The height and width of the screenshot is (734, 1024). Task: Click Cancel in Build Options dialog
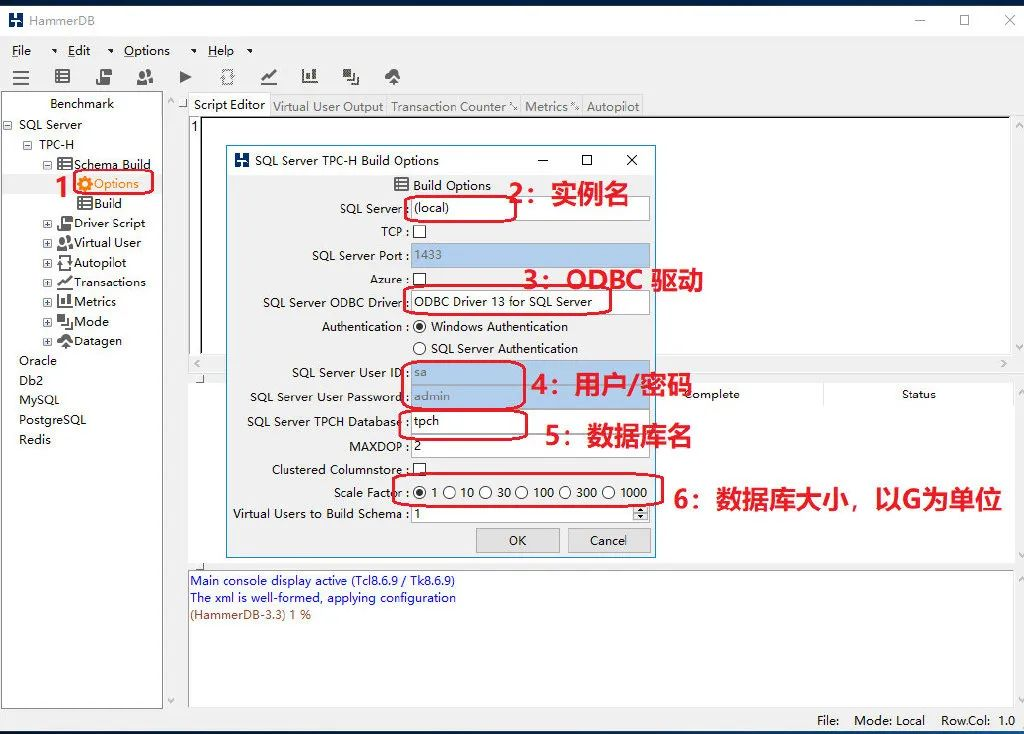coord(609,541)
